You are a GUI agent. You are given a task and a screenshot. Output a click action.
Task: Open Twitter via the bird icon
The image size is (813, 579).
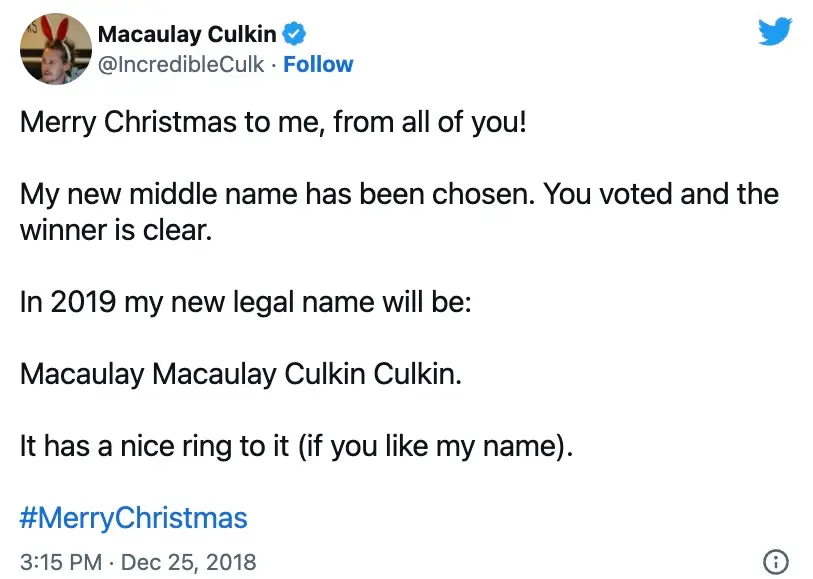[x=775, y=32]
